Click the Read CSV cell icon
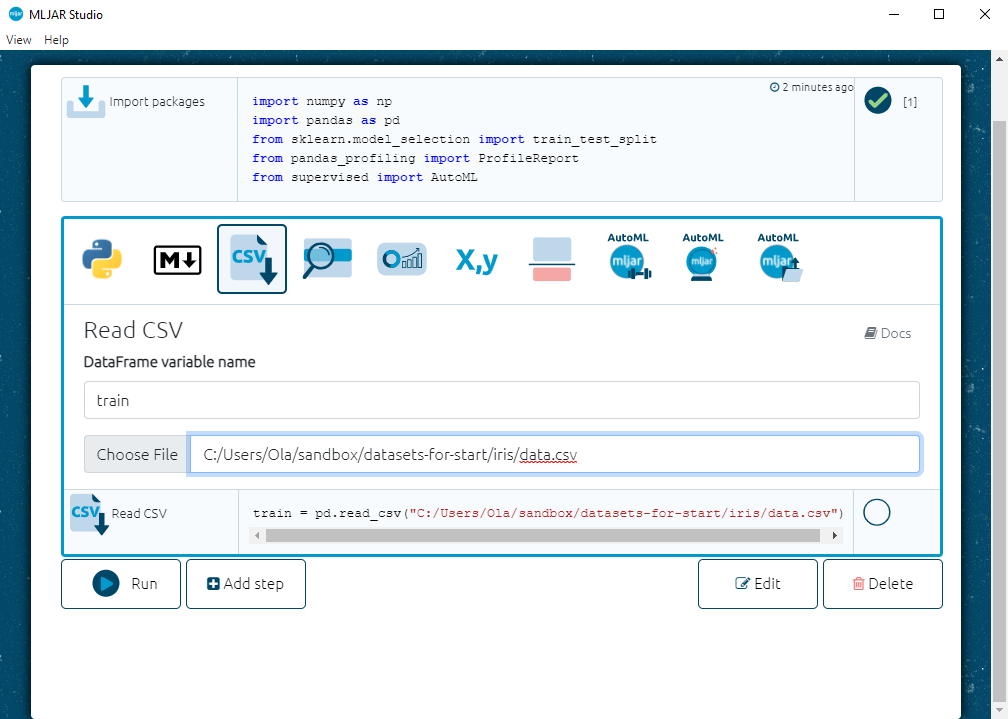Screen dimensions: 1008x719 coord(89,514)
